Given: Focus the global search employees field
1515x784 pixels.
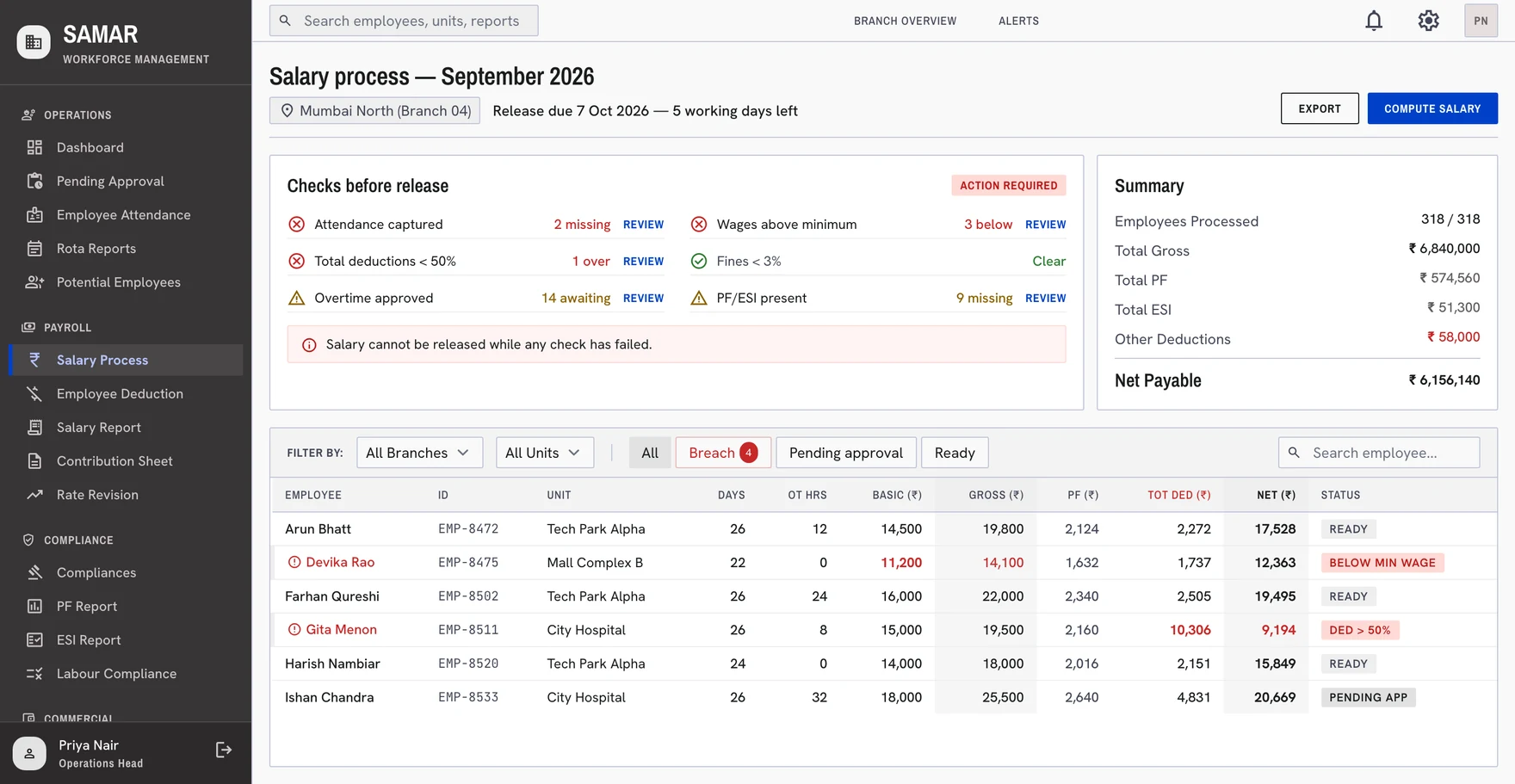Looking at the screenshot, I should (x=404, y=21).
